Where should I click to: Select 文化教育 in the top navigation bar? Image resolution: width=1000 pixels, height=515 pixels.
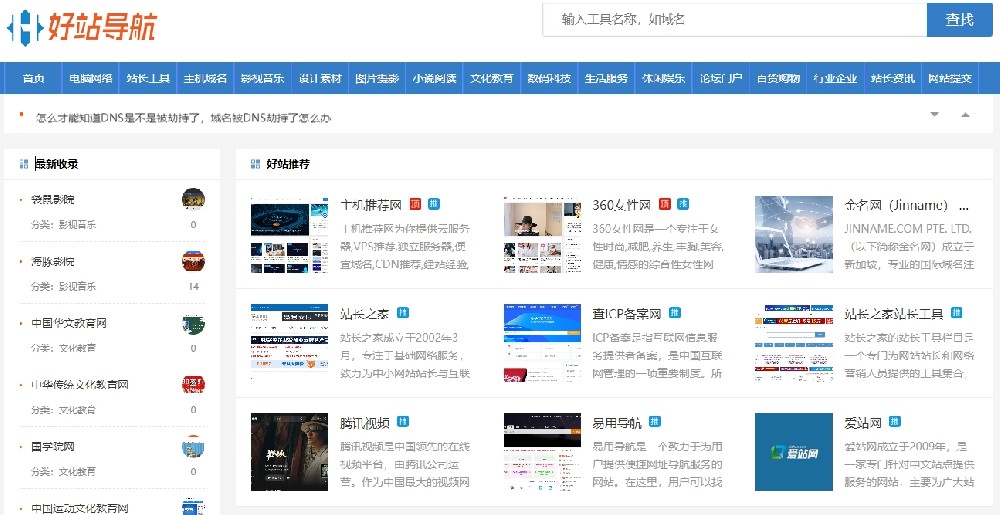pyautogui.click(x=492, y=79)
